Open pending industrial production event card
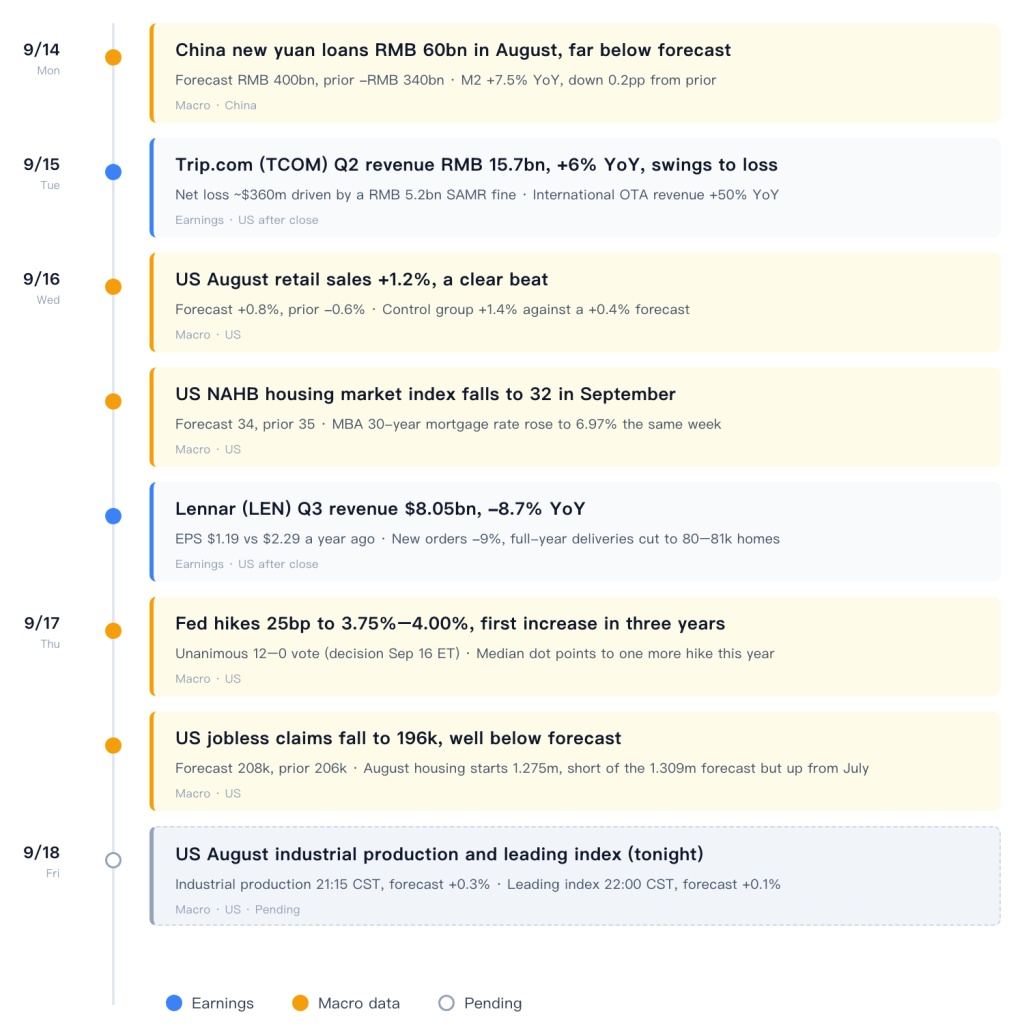 pyautogui.click(x=575, y=876)
